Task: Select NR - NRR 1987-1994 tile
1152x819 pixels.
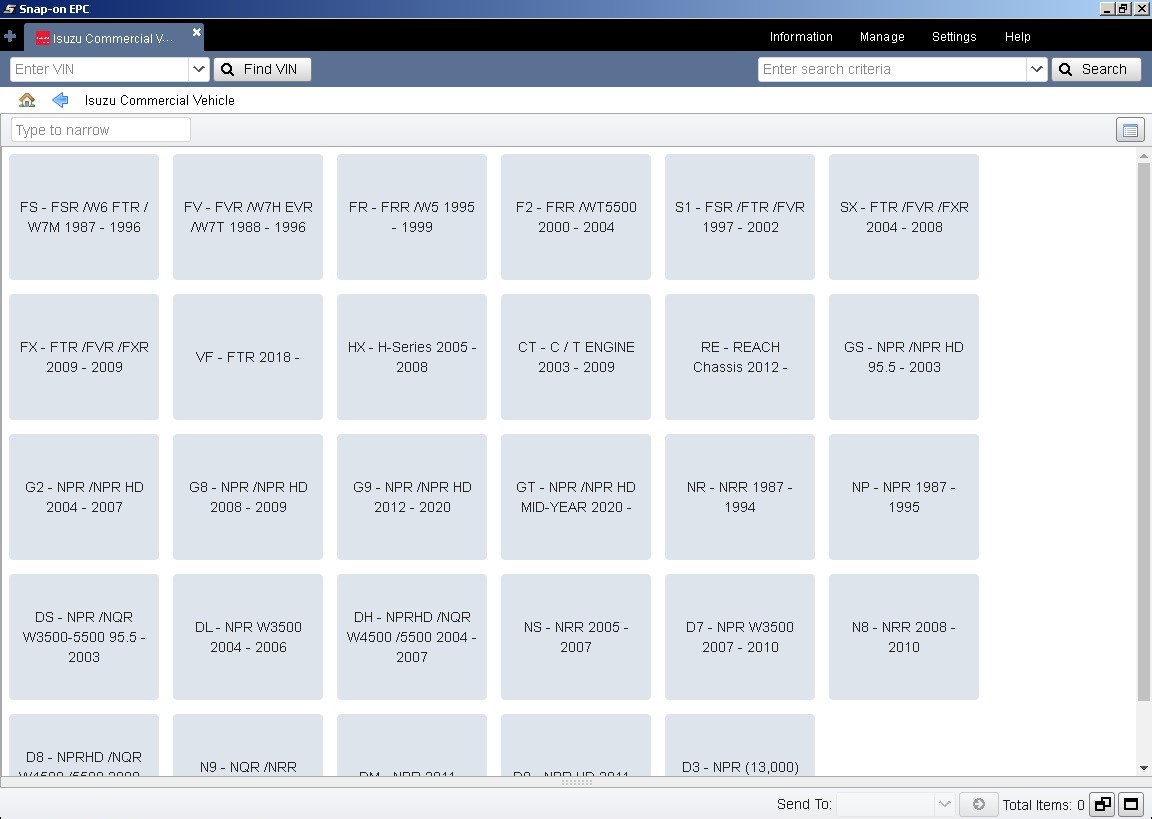Action: click(x=740, y=497)
